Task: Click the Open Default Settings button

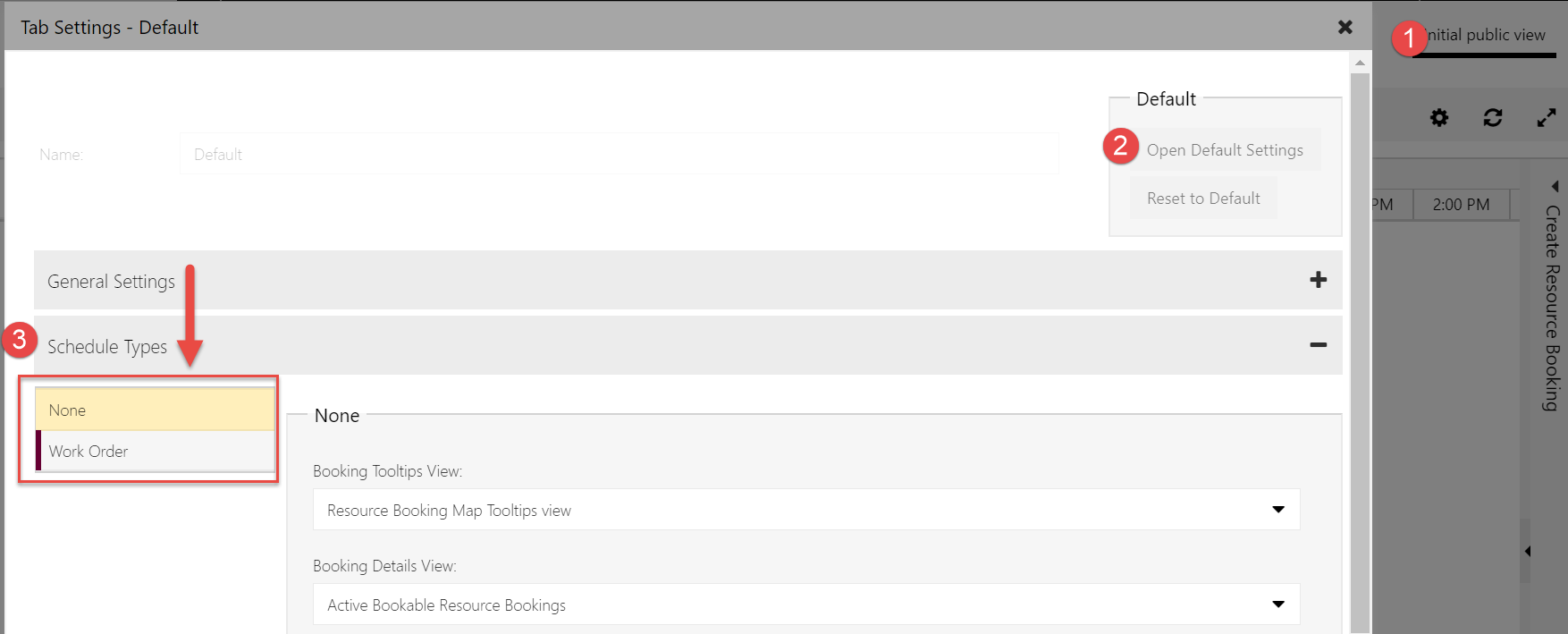Action: coord(1225,149)
